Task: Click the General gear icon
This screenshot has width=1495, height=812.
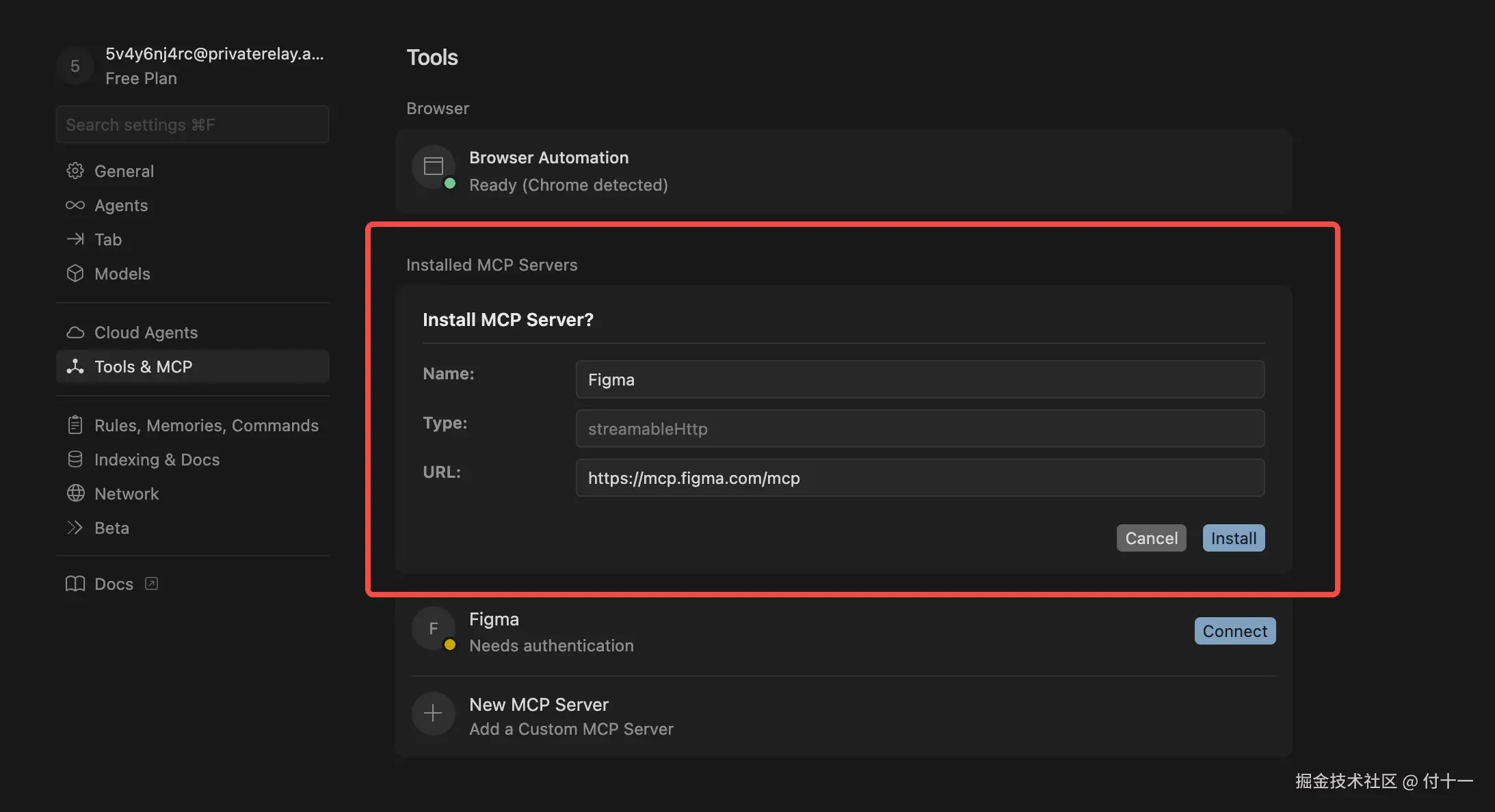Action: (x=75, y=171)
